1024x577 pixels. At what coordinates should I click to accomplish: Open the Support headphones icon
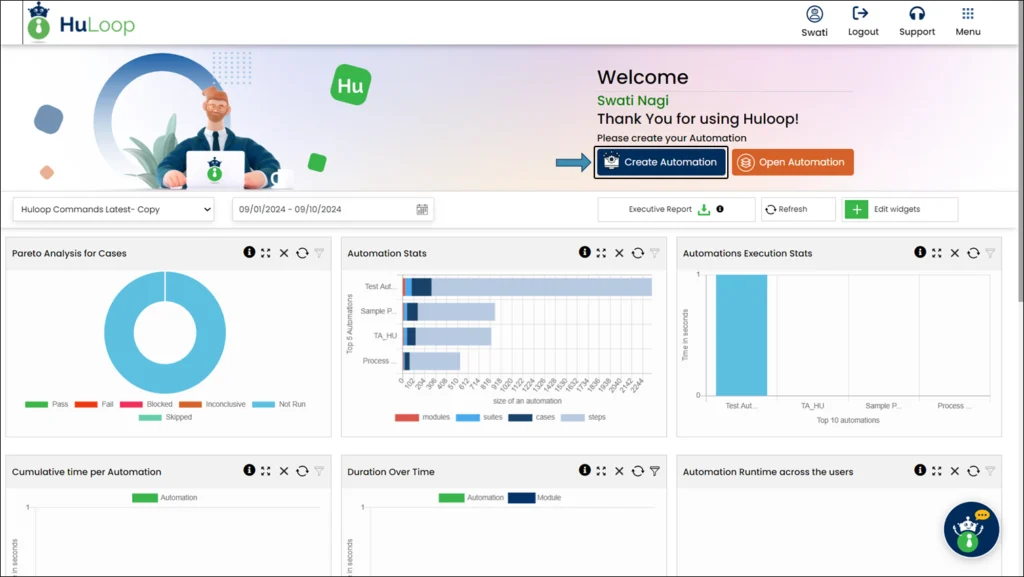(917, 16)
